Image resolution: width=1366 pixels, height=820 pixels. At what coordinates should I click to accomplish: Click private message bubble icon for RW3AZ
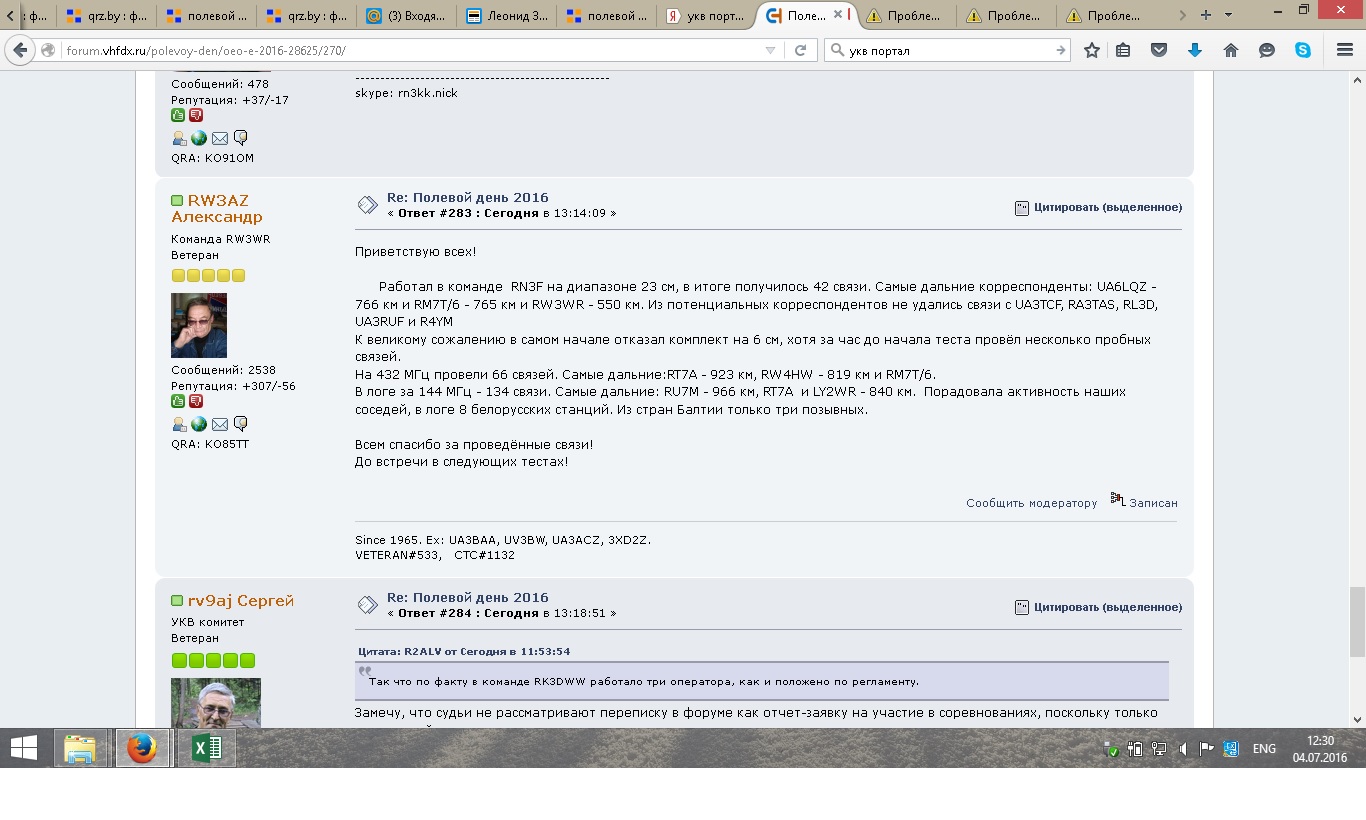coord(240,424)
